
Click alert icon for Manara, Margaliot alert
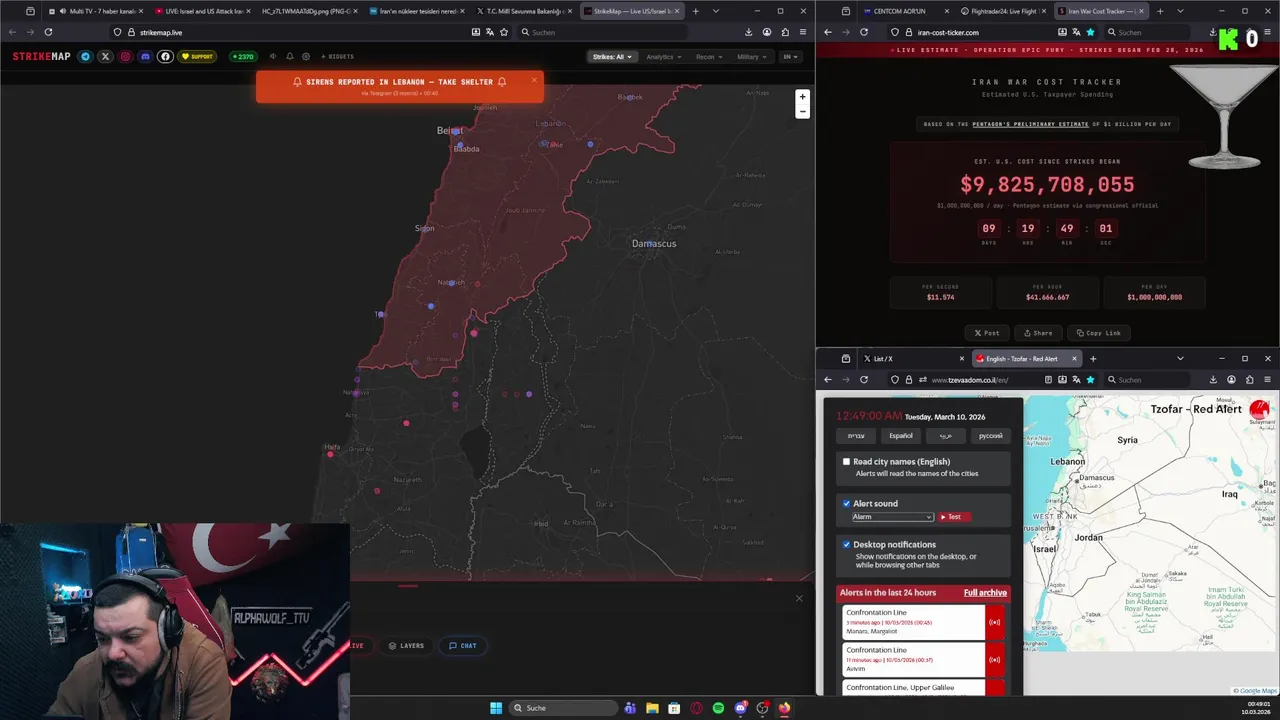[994, 622]
